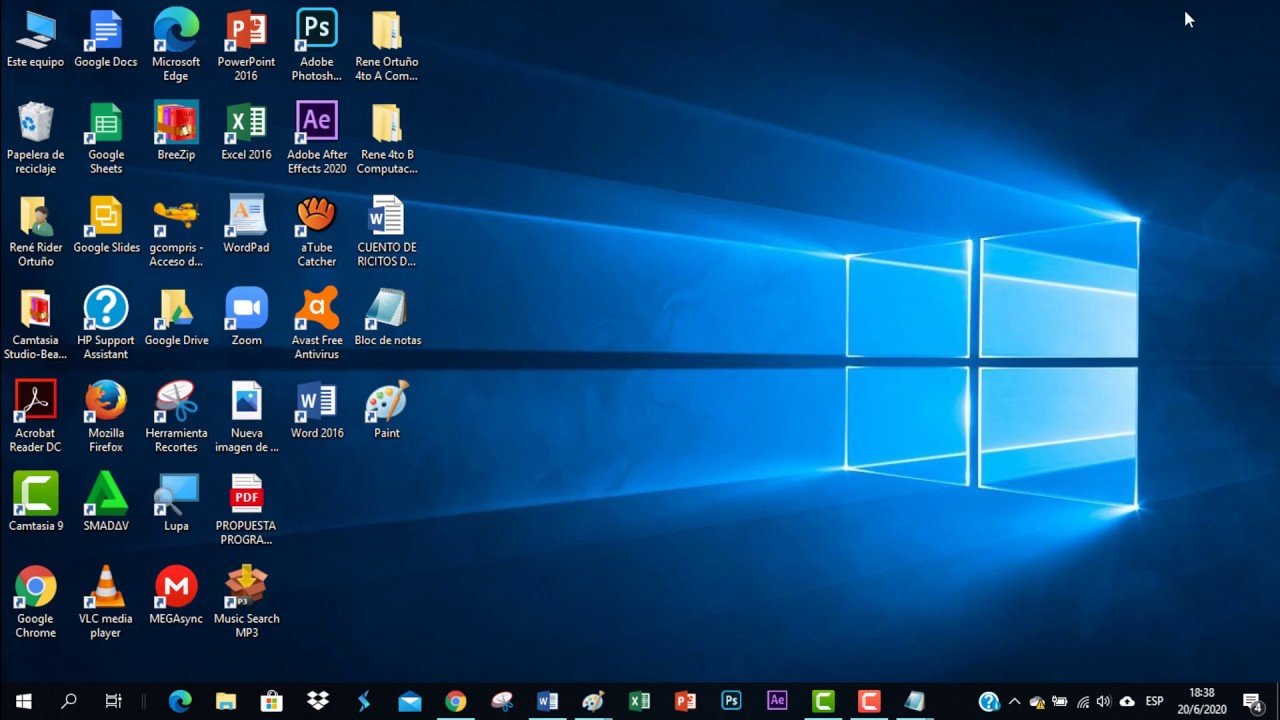Open the green Camtasia taskbar icon
The height and width of the screenshot is (720, 1280).
click(823, 701)
